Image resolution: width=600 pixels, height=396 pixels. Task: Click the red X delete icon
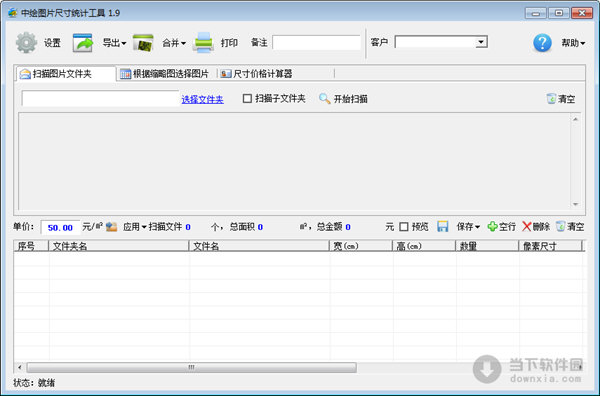click(527, 227)
